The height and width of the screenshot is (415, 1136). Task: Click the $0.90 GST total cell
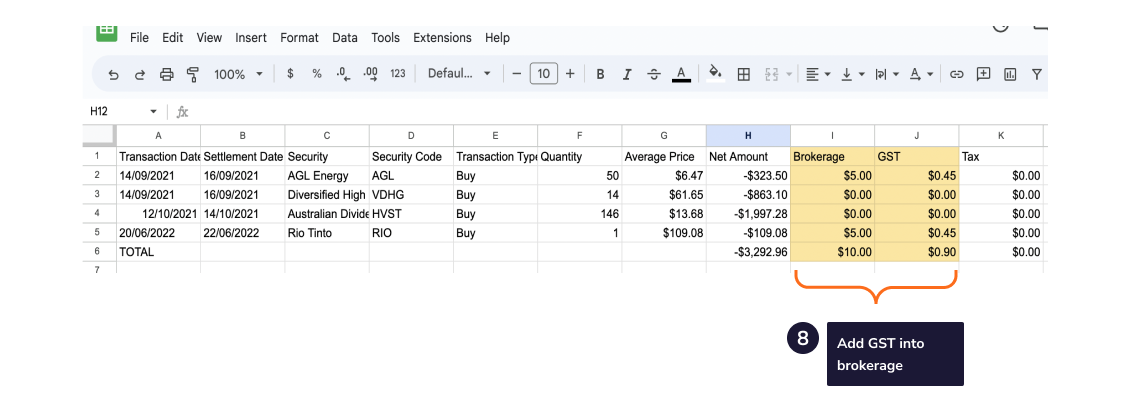916,252
